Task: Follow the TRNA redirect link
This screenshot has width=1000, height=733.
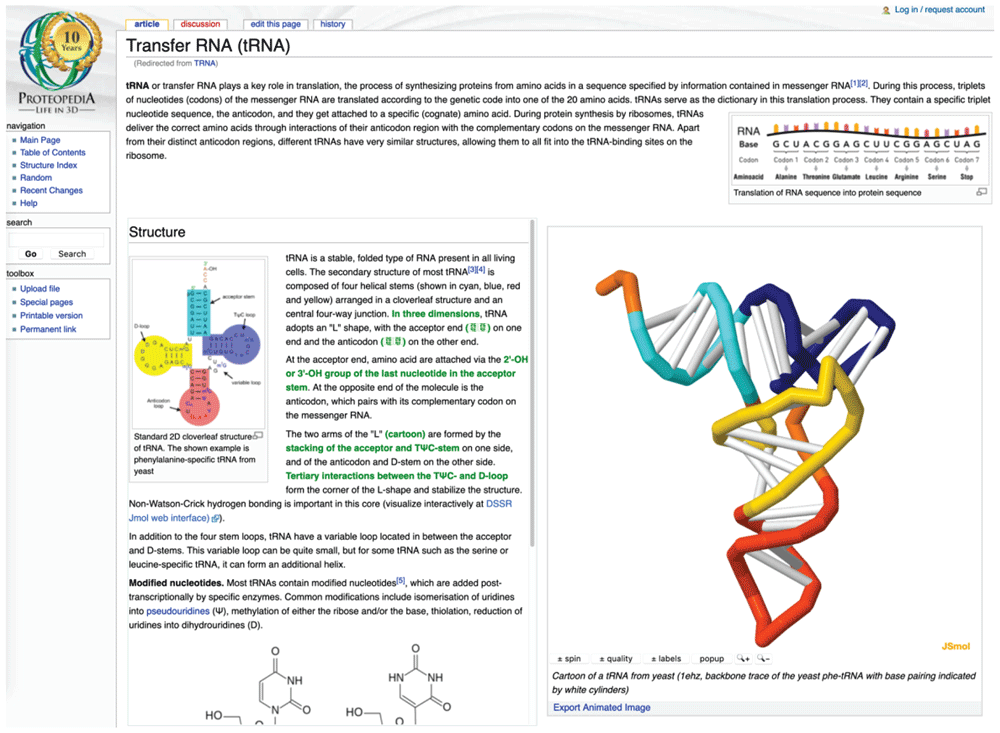Action: [205, 63]
